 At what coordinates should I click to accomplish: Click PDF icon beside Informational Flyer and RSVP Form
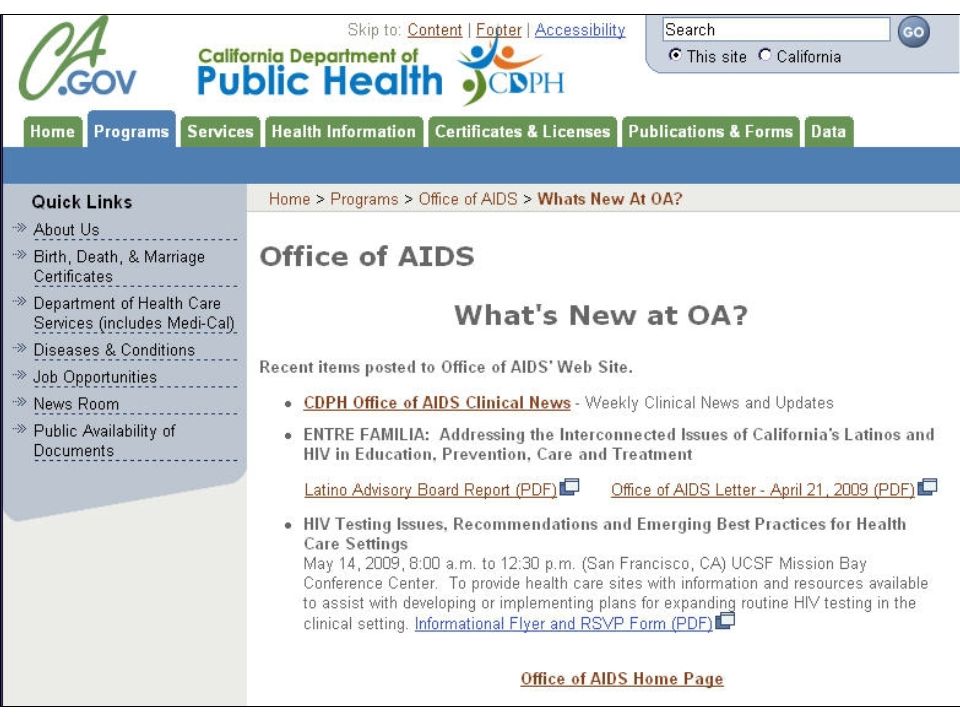pyautogui.click(x=725, y=621)
